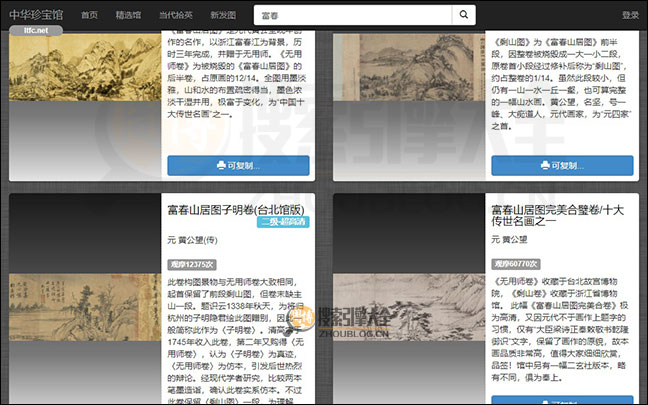This screenshot has width=648, height=405.
Task: Click the 合璧卷 description beginning 《无用师卷》收藏于
Action: 560,329
